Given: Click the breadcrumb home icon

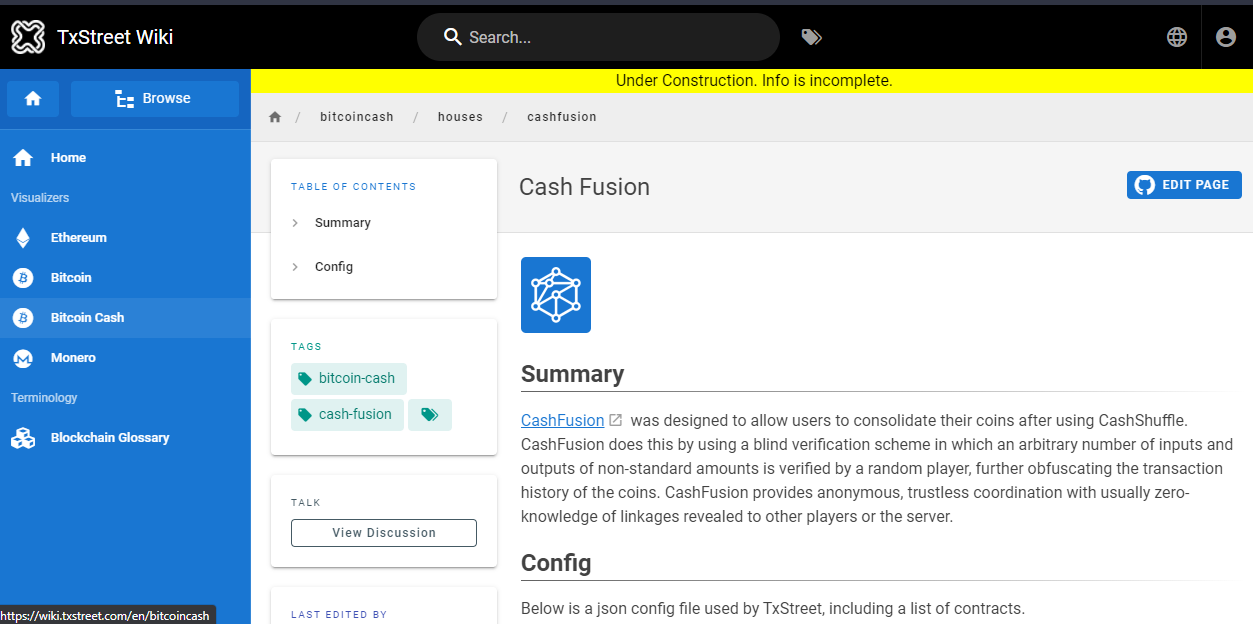Looking at the screenshot, I should [275, 117].
